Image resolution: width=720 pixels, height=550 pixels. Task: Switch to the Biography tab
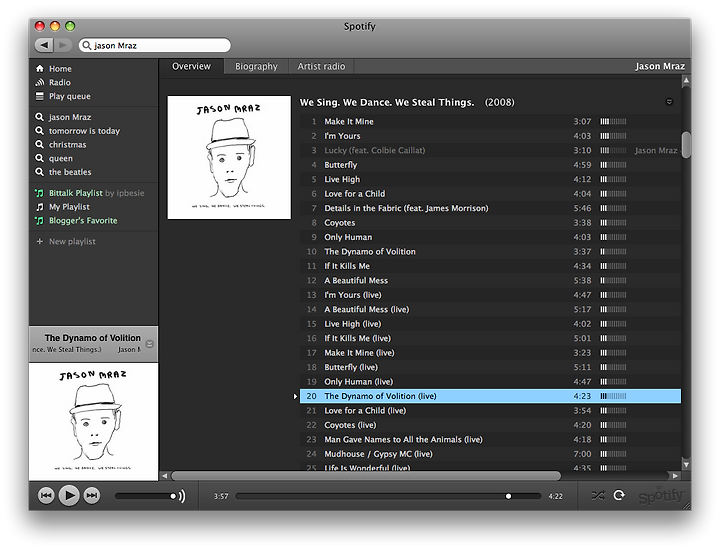tap(256, 66)
